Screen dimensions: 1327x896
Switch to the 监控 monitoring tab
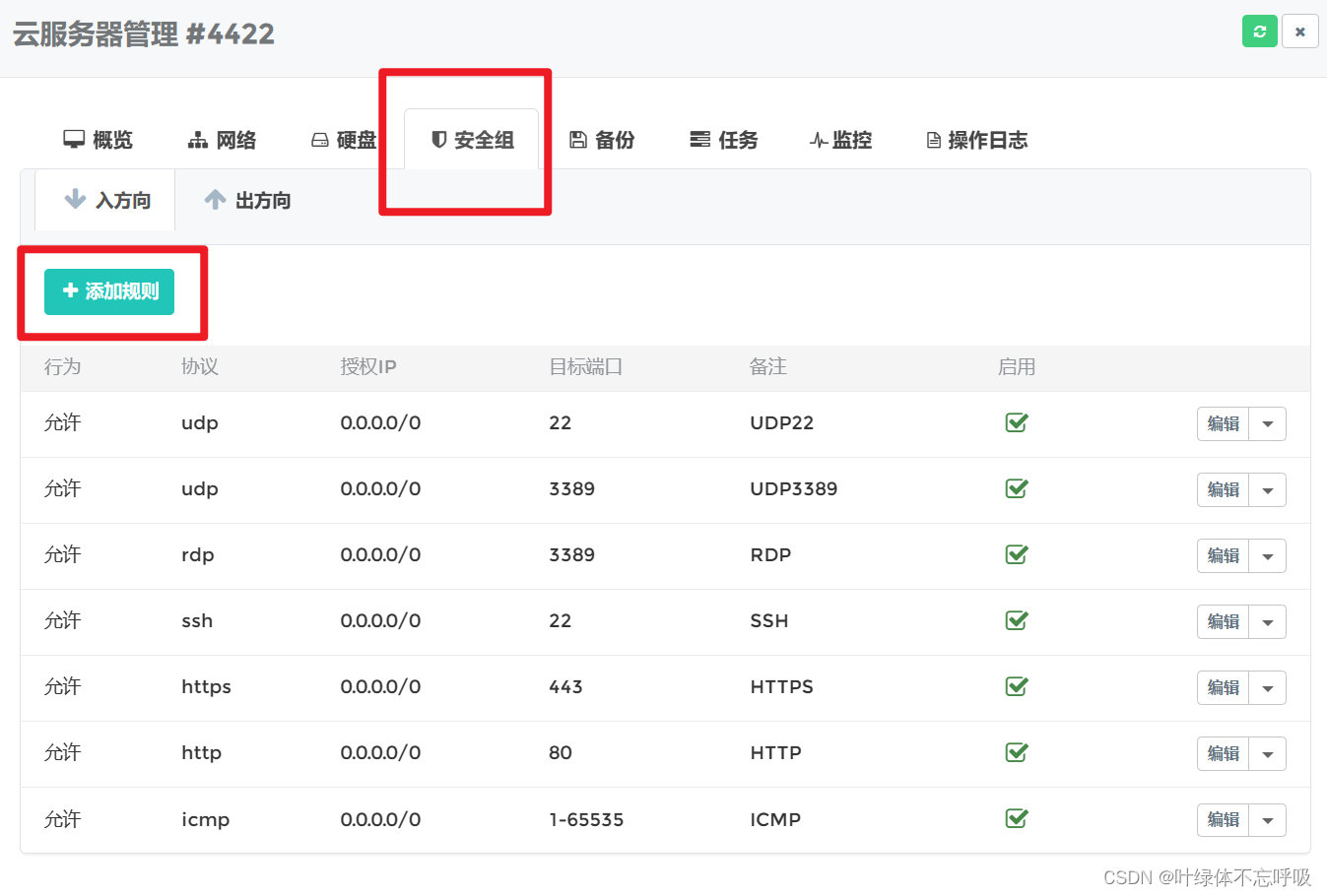[x=840, y=140]
